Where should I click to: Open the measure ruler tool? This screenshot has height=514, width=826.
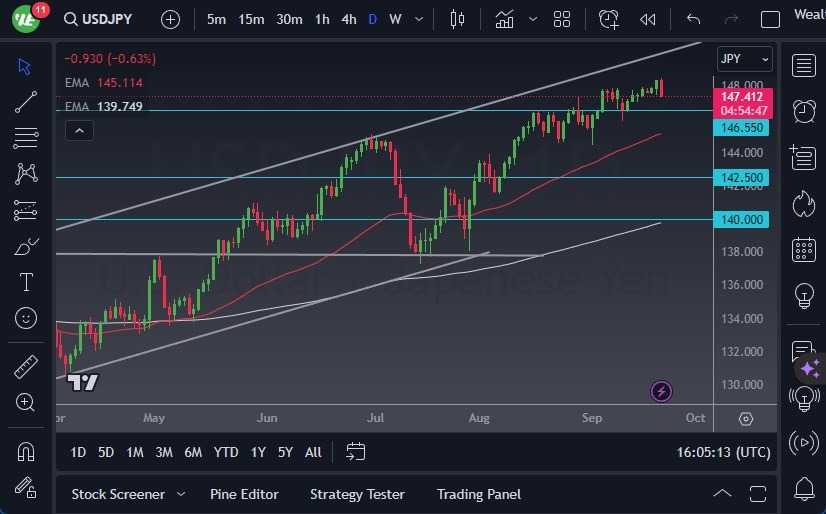pyautogui.click(x=26, y=366)
